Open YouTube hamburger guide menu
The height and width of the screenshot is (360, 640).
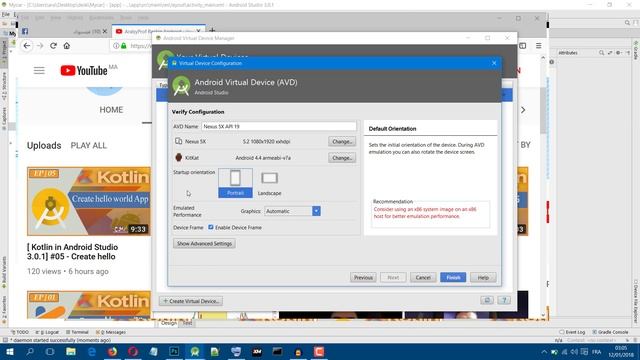click(x=39, y=71)
